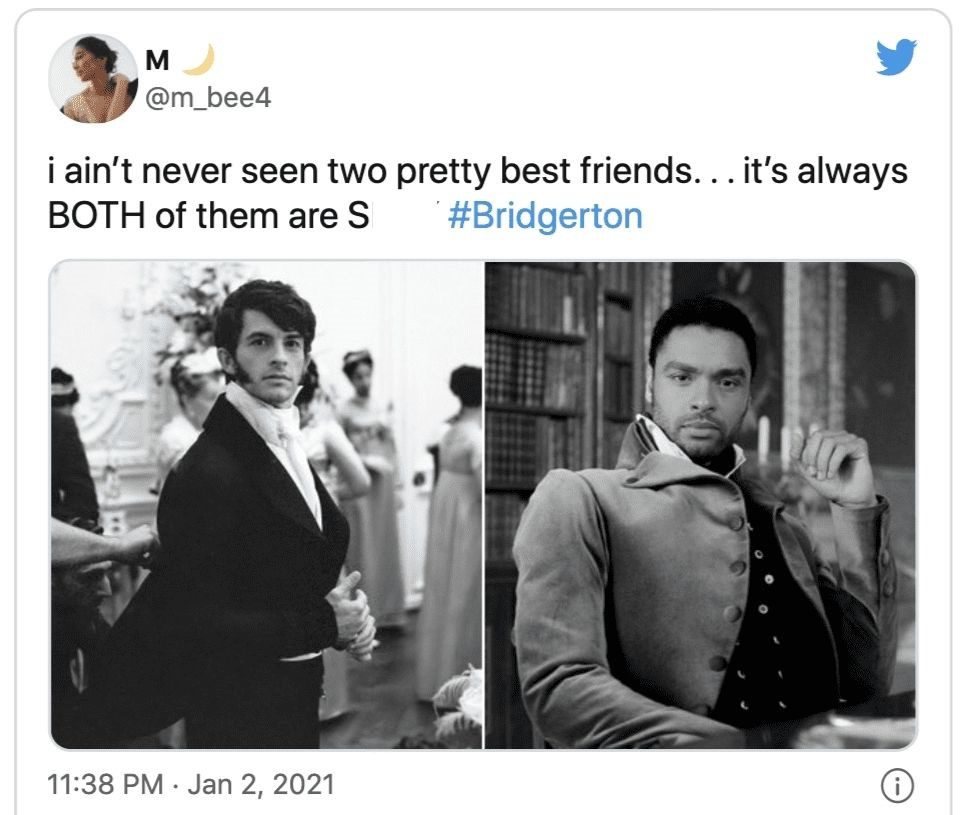The width and height of the screenshot is (964, 815).
Task: Open the round profile avatar photo
Action: click(x=93, y=78)
